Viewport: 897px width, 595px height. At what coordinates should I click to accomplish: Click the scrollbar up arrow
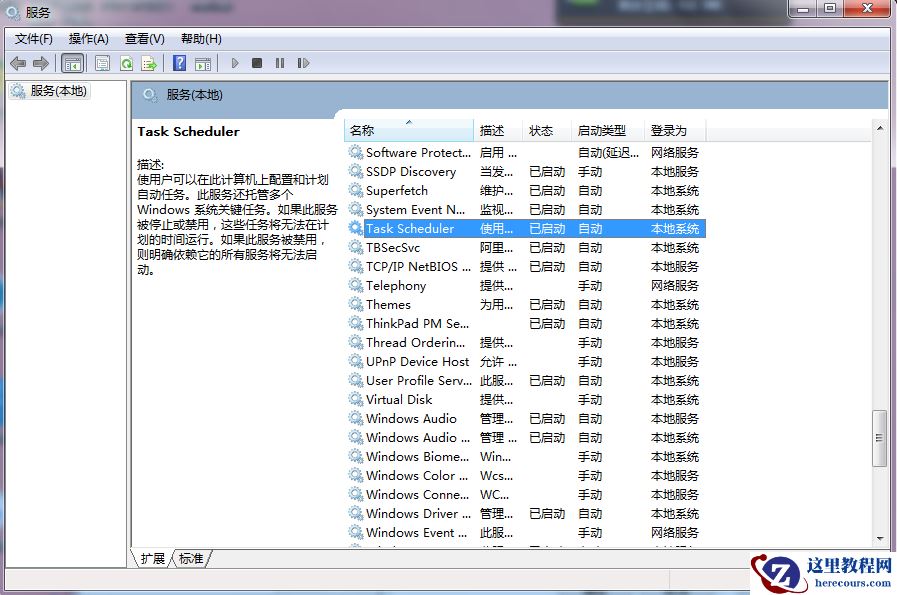point(879,128)
